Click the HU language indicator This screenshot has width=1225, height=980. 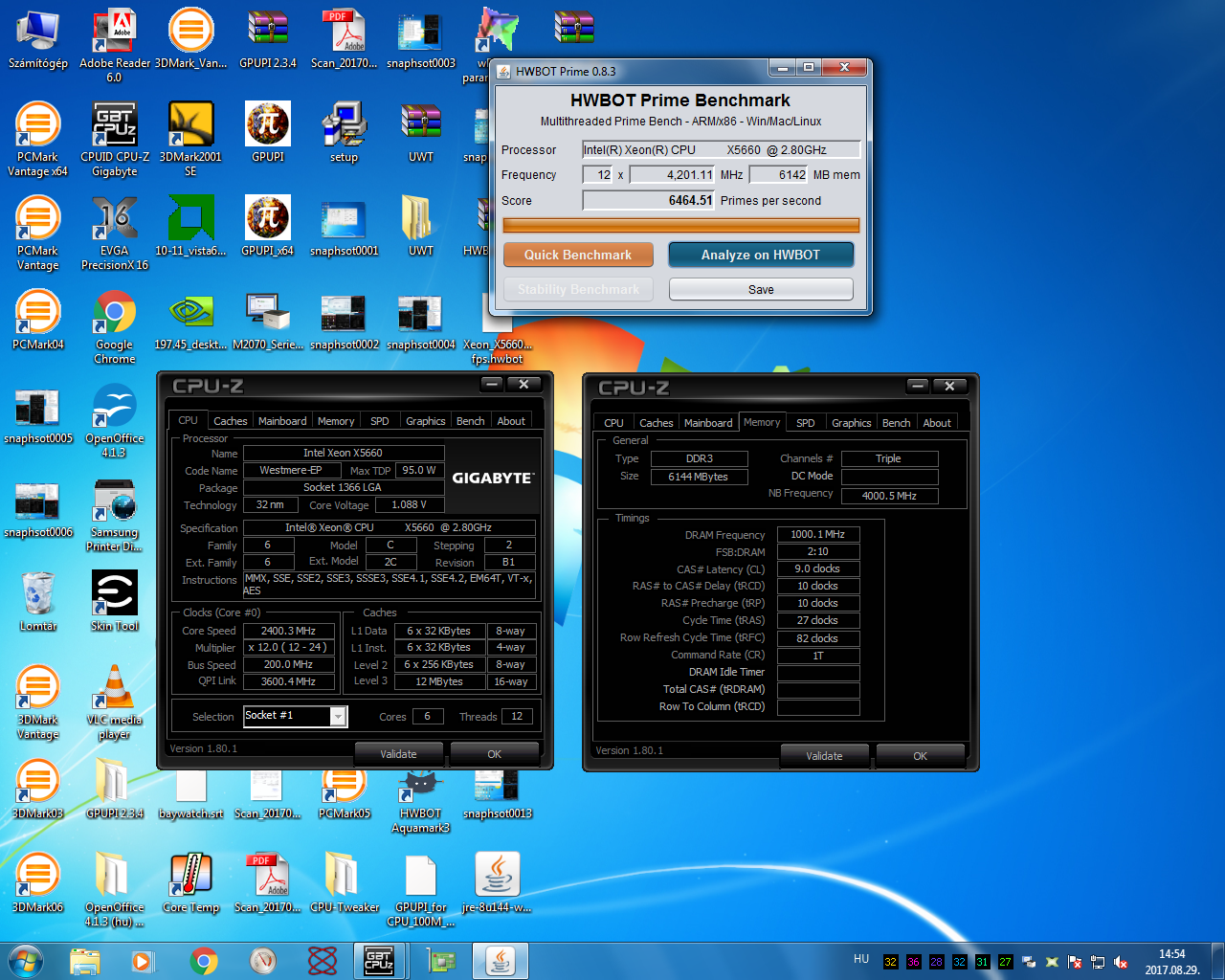click(861, 959)
